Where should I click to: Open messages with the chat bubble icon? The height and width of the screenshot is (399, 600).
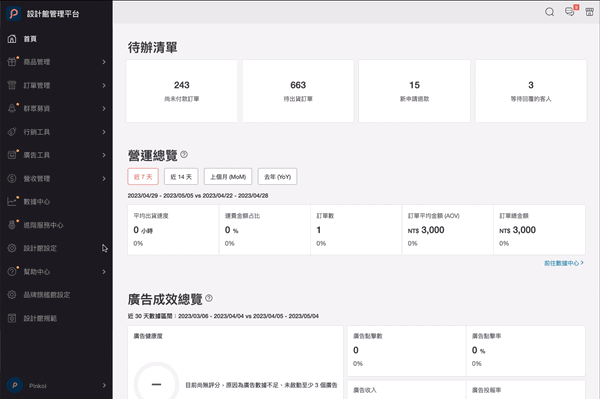(x=569, y=12)
